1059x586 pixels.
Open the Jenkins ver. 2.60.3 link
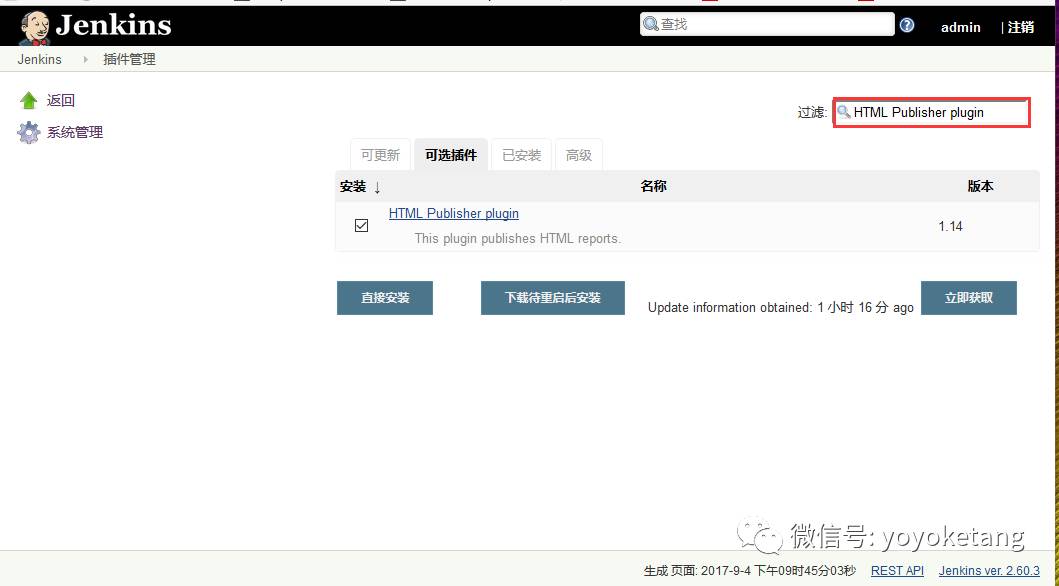coord(989,571)
